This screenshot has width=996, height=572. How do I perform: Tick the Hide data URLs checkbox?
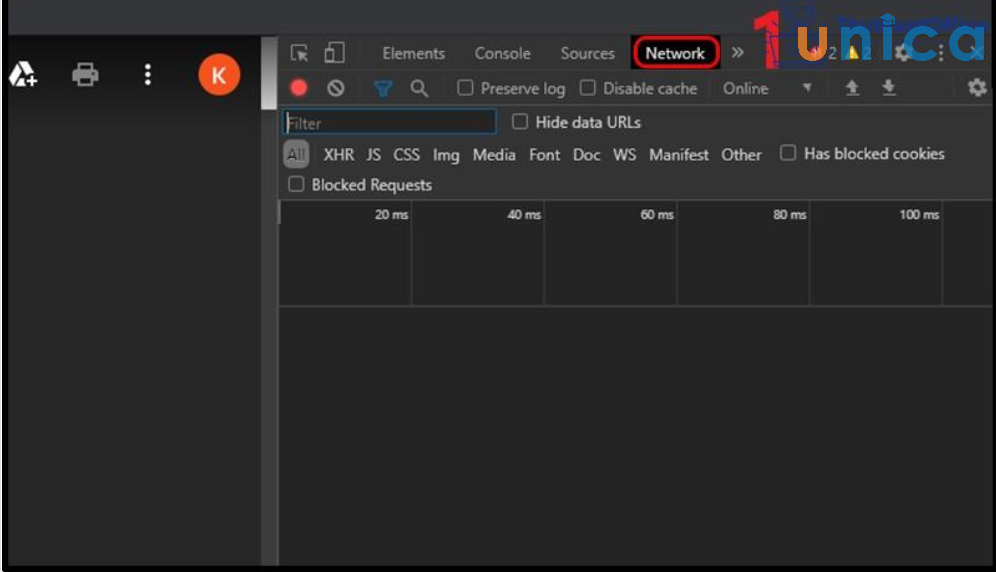pyautogui.click(x=520, y=122)
